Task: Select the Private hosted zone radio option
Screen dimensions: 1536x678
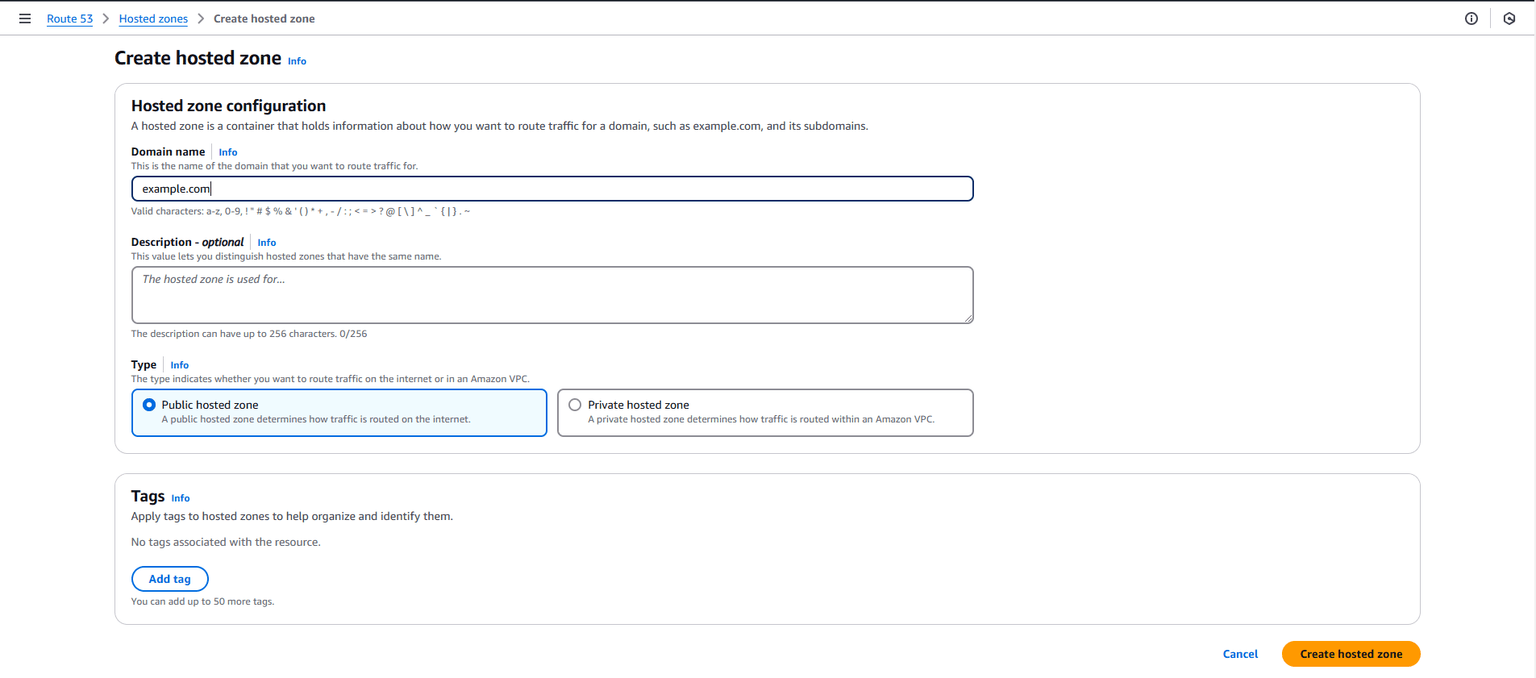Action: coord(575,405)
